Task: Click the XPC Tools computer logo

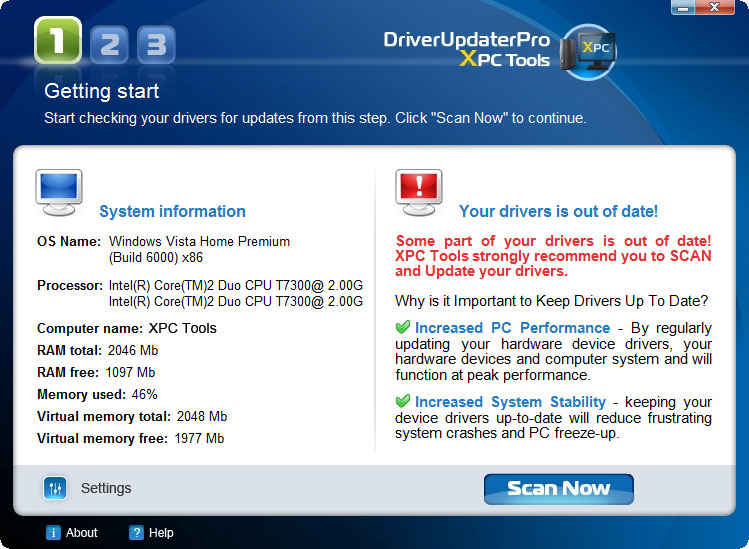Action: pos(588,52)
